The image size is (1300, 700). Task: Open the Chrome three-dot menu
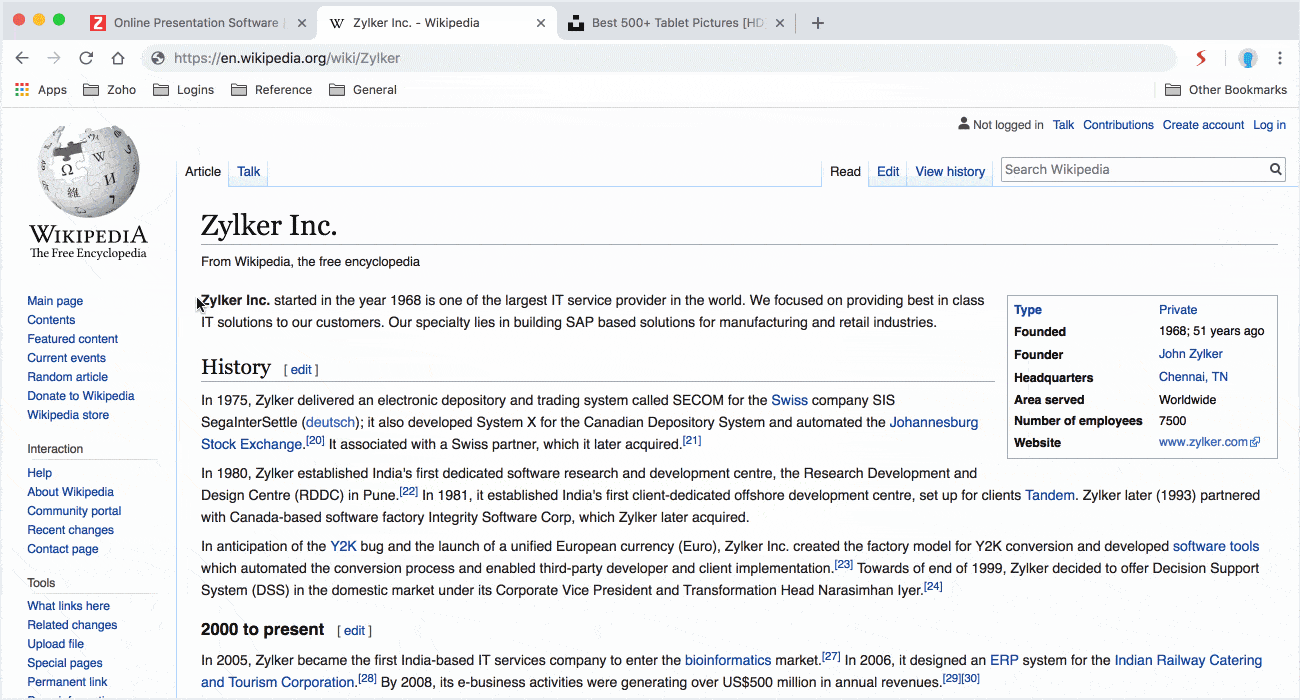pyautogui.click(x=1280, y=58)
